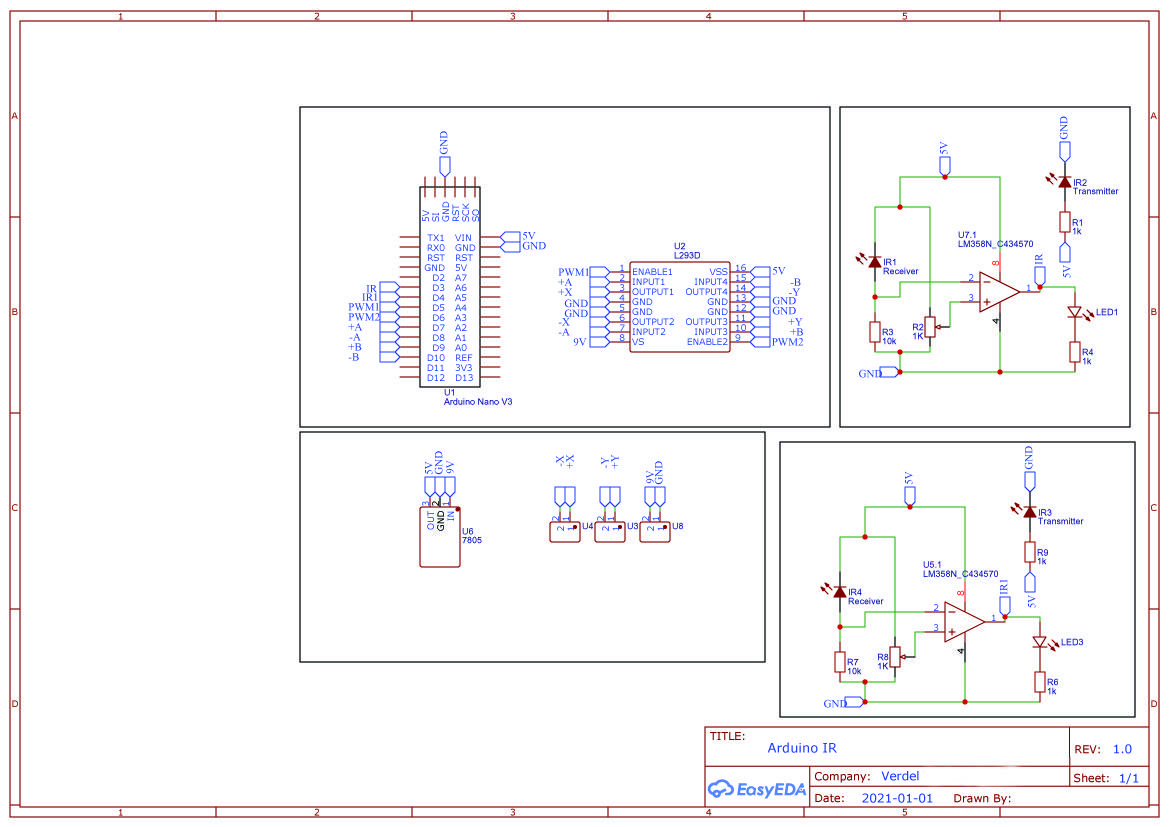Select resistor R4 1k symbol
1169x827 pixels.
click(1075, 352)
